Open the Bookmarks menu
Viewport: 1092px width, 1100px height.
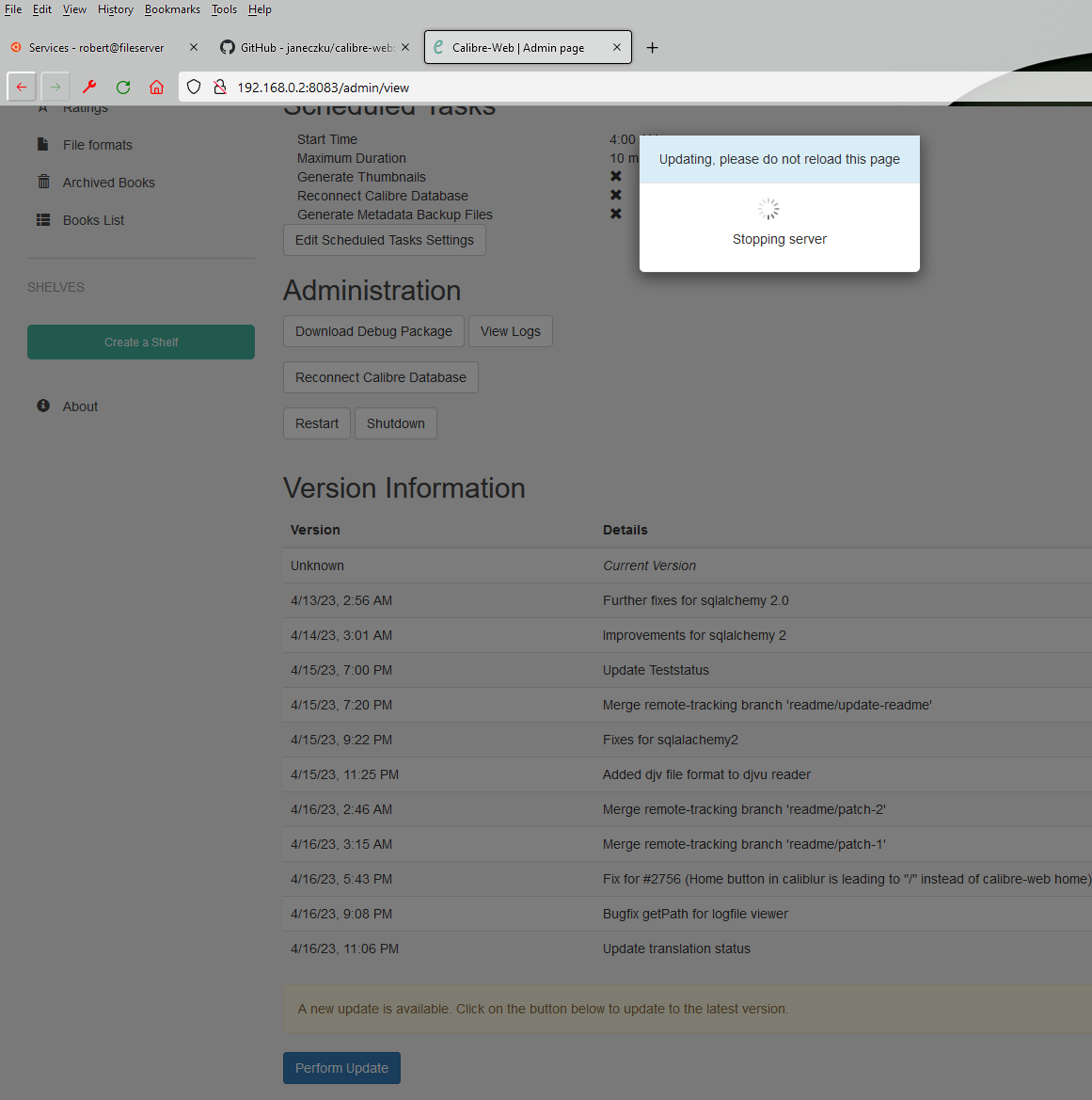[172, 9]
